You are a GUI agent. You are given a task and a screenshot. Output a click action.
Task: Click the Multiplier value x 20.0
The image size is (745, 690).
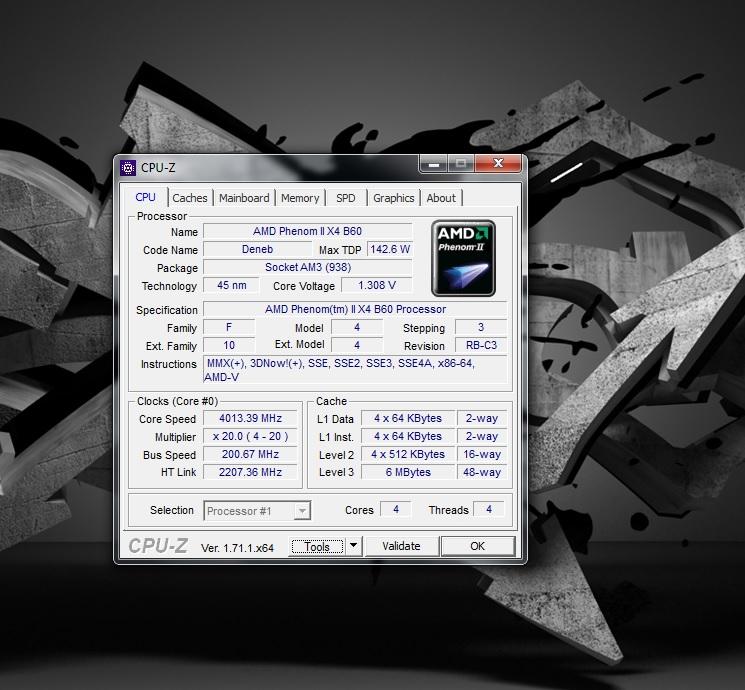tap(250, 436)
